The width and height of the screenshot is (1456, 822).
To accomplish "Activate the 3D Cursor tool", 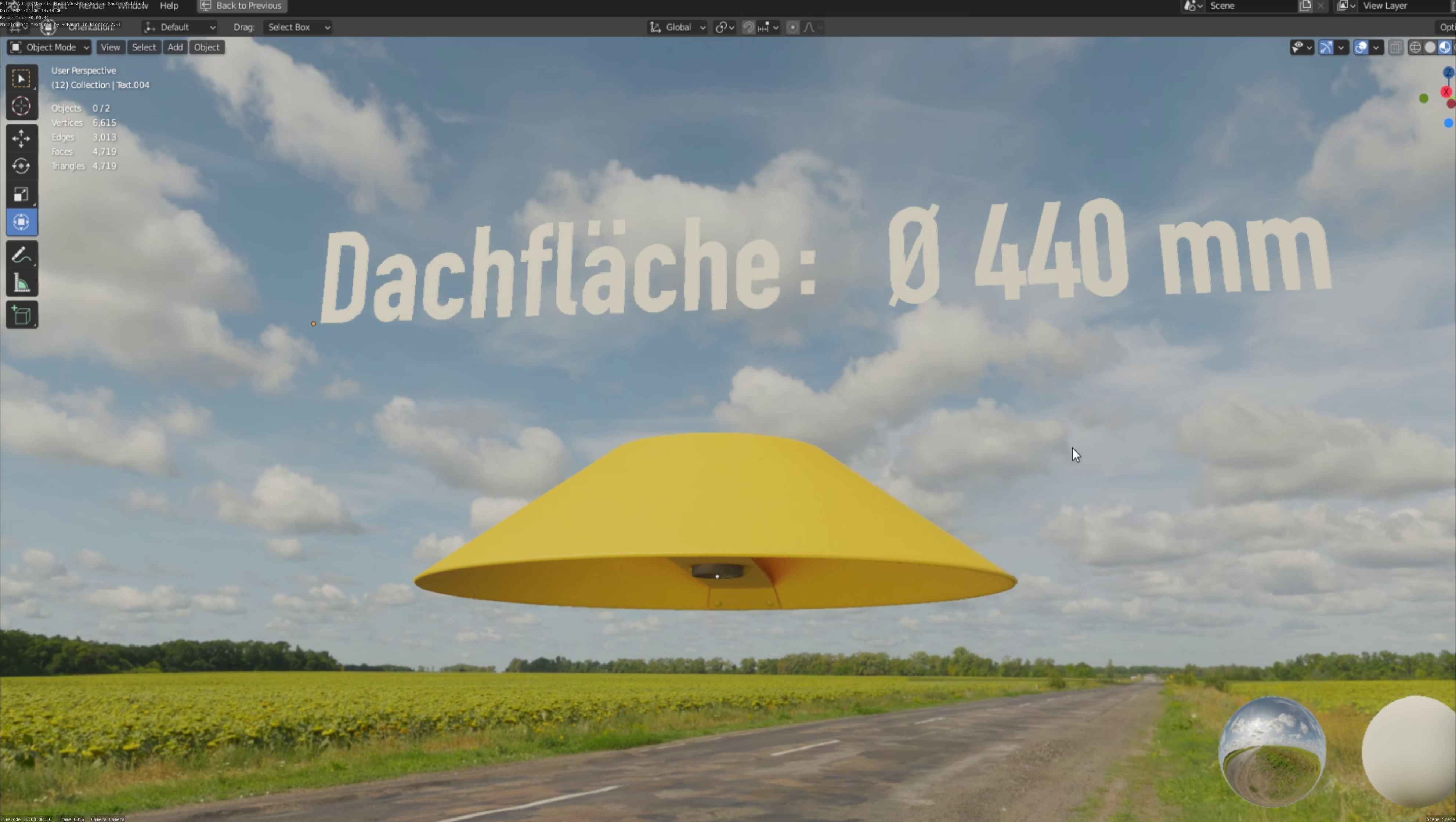I will pos(21,106).
